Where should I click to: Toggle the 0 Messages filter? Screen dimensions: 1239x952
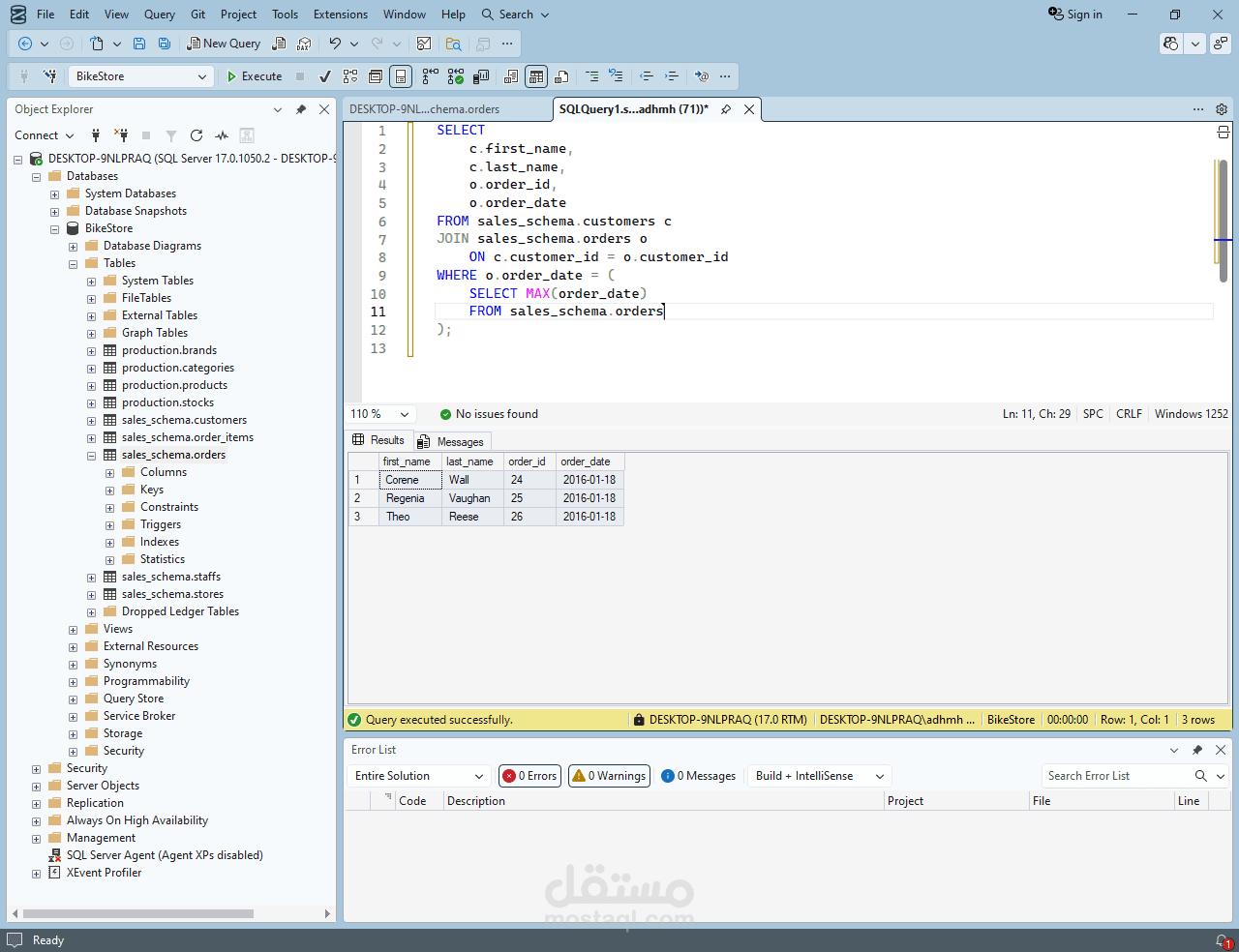coord(698,775)
